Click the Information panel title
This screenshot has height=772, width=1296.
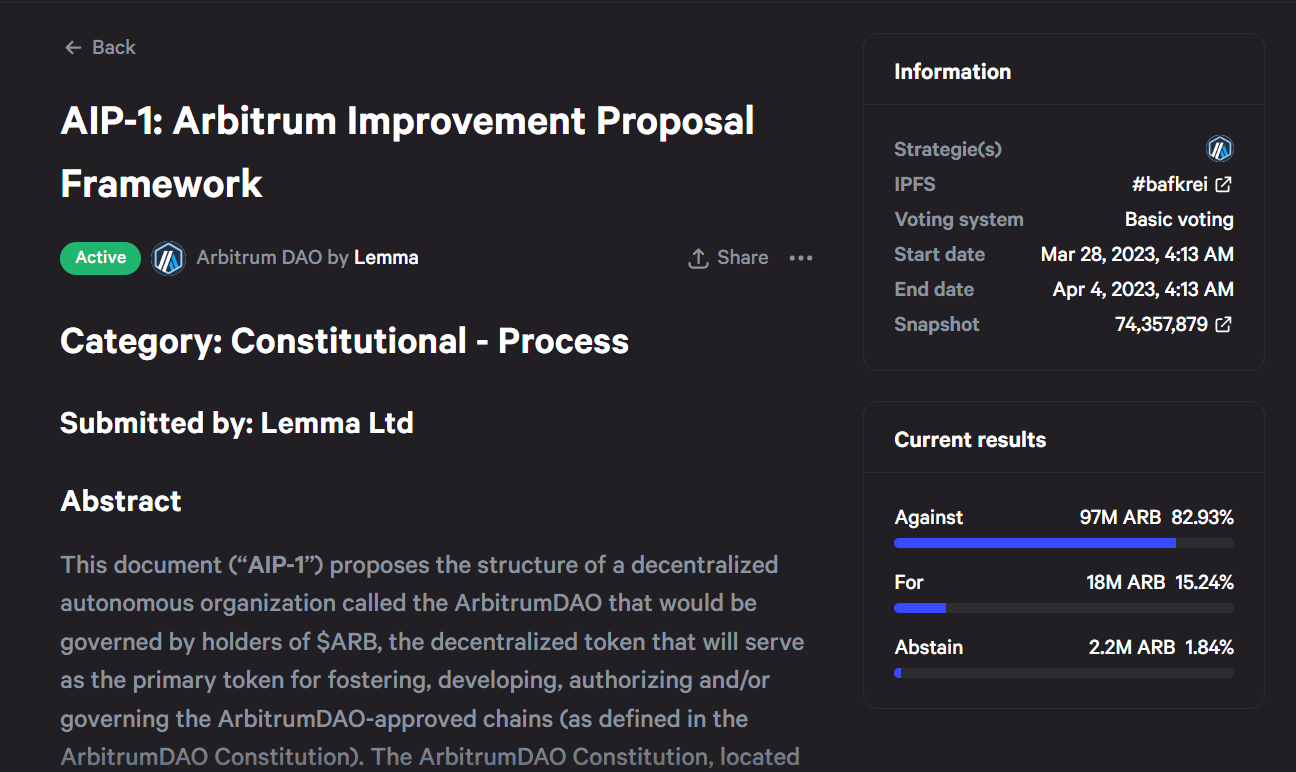click(952, 71)
